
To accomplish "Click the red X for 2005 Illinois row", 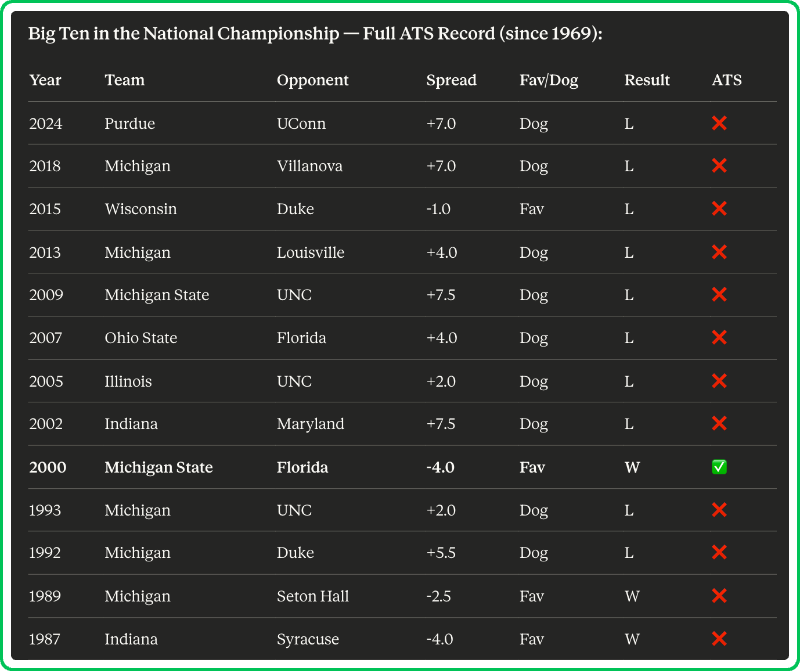I will [719, 381].
